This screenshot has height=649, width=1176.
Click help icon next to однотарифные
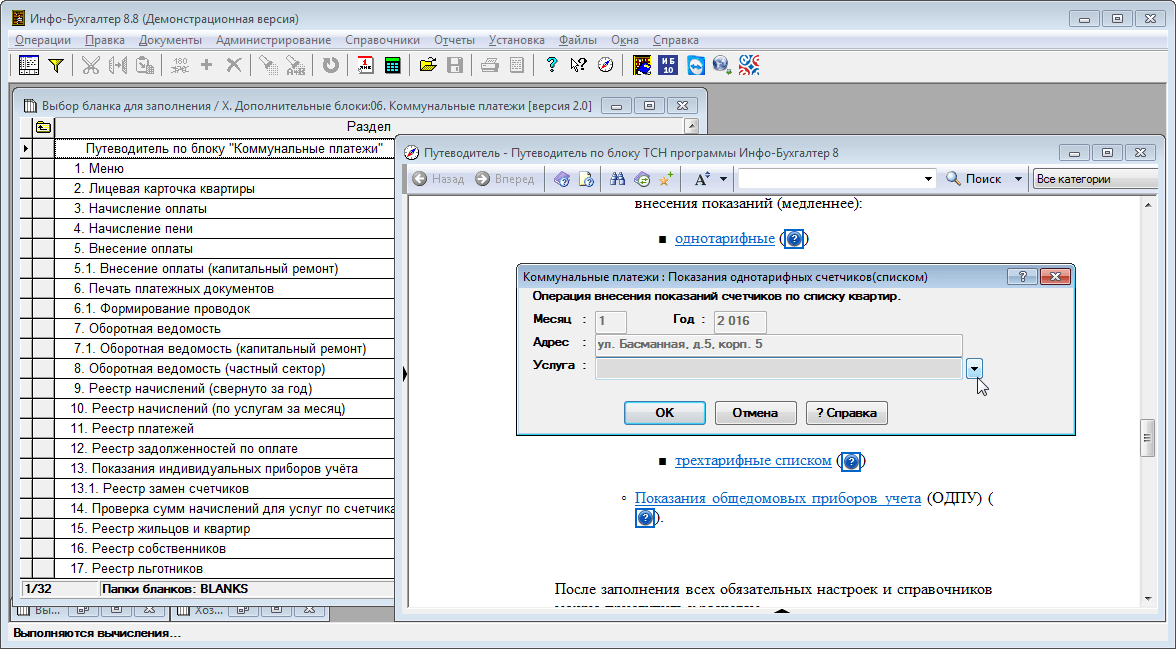794,239
